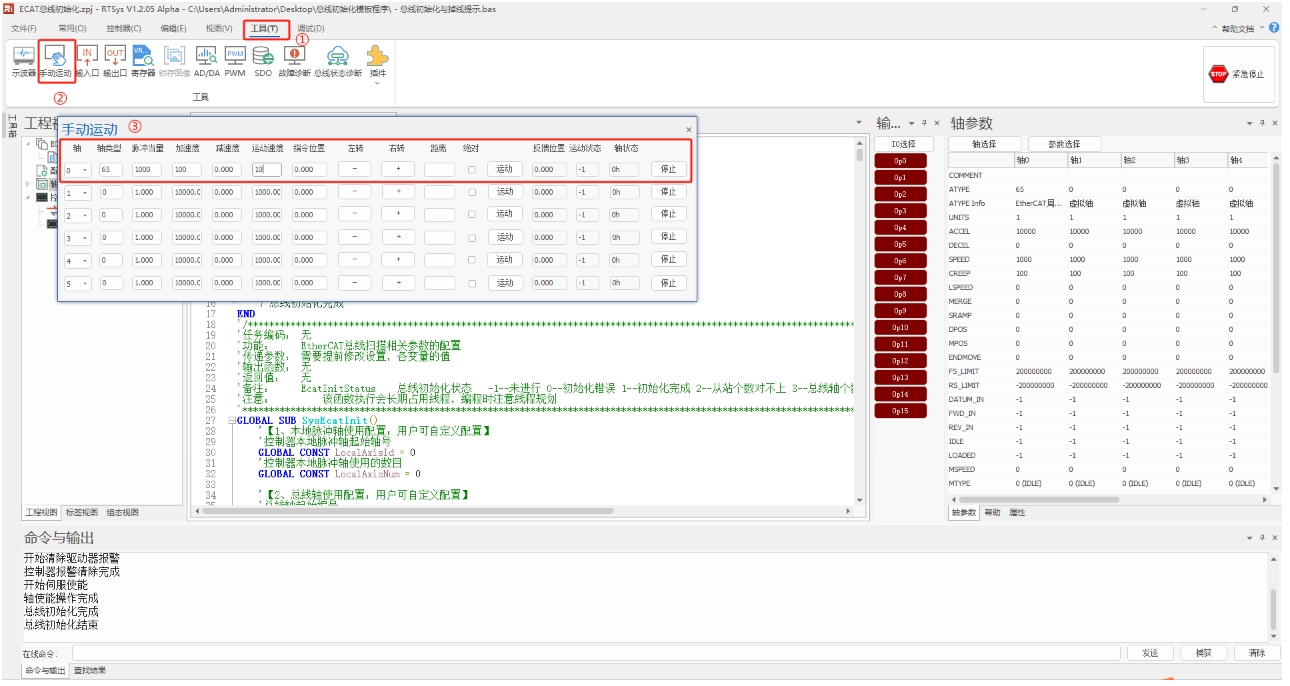This screenshot has height=686, width=1290.
Task: Toggle output Op5
Action: point(901,244)
